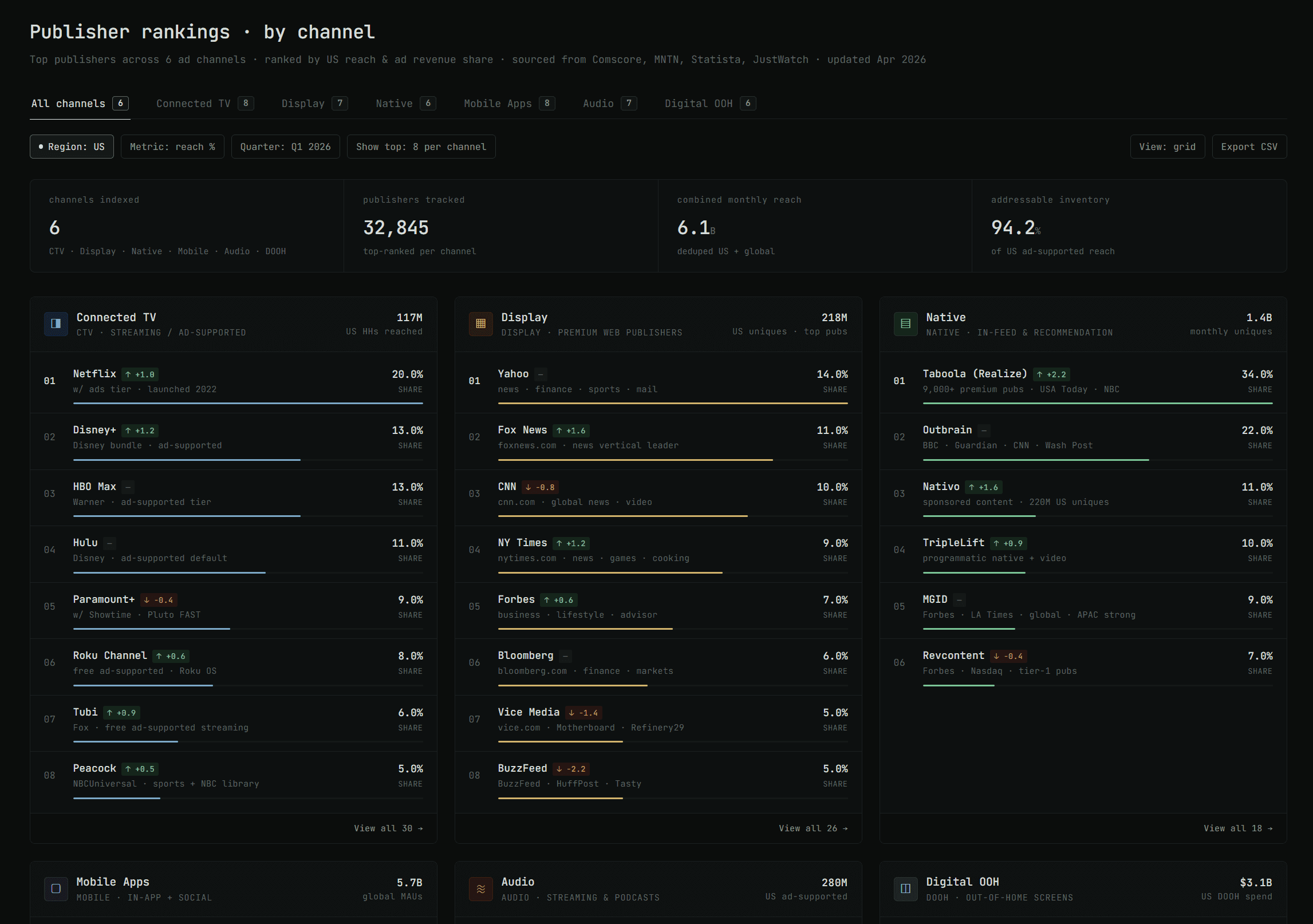Viewport: 1313px width, 924px height.
Task: Click the Export CSV button
Action: click(x=1249, y=147)
